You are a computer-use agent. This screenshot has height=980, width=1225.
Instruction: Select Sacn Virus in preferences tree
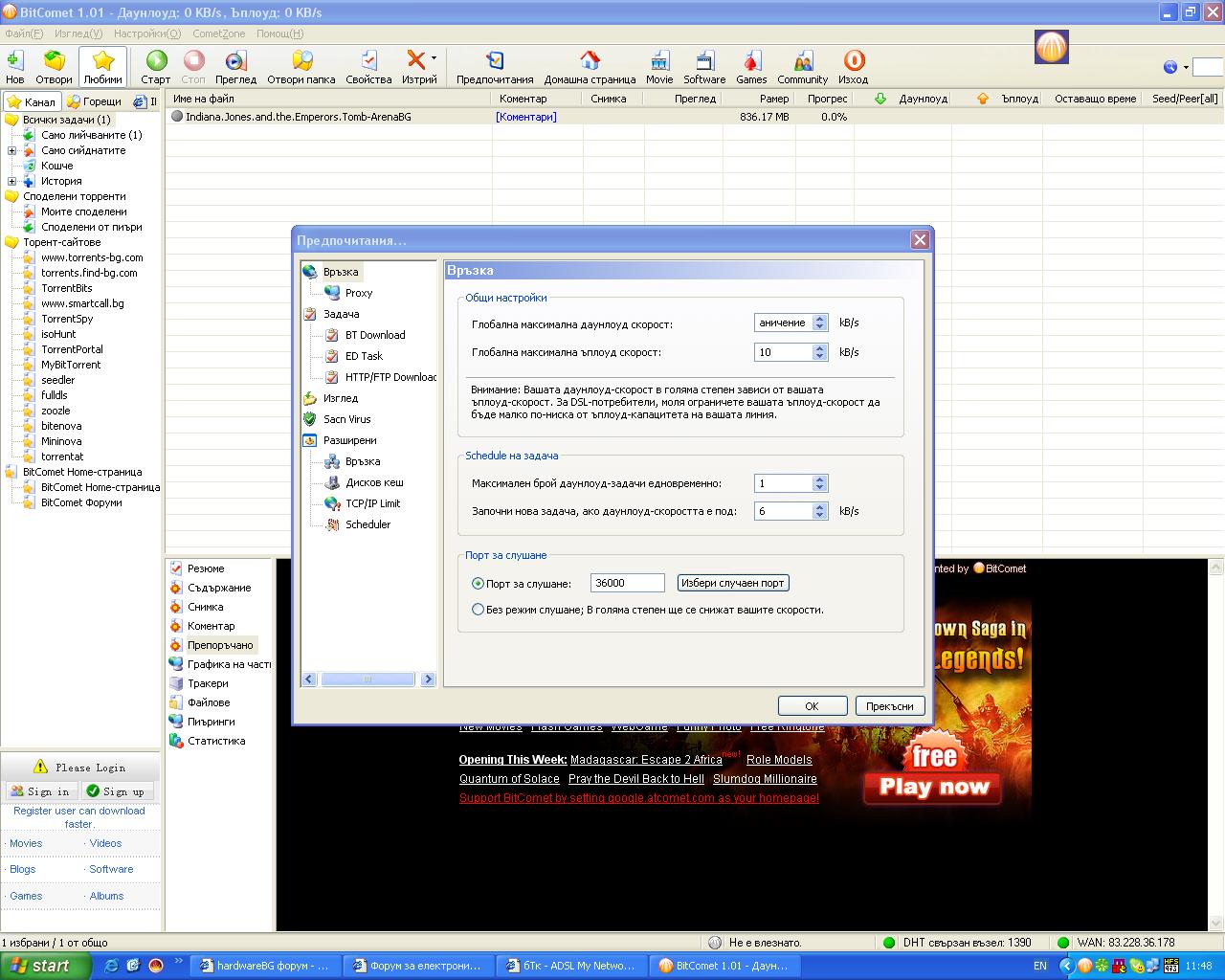click(x=346, y=419)
